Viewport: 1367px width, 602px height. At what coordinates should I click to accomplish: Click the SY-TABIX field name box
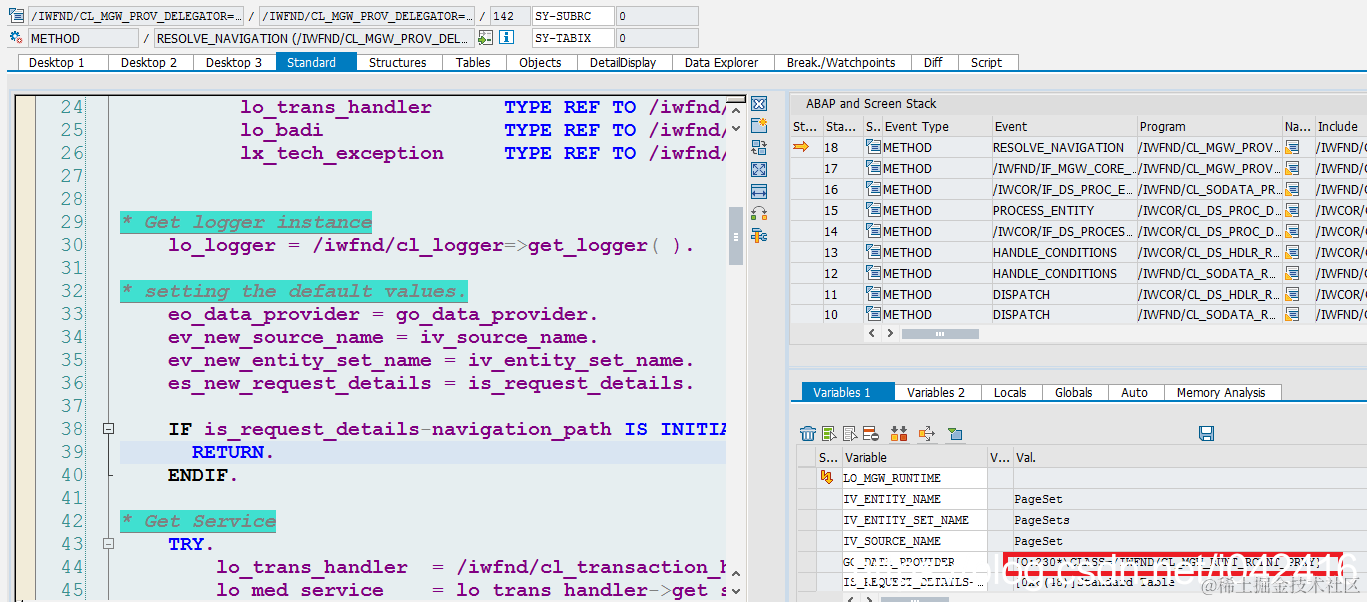(x=572, y=38)
